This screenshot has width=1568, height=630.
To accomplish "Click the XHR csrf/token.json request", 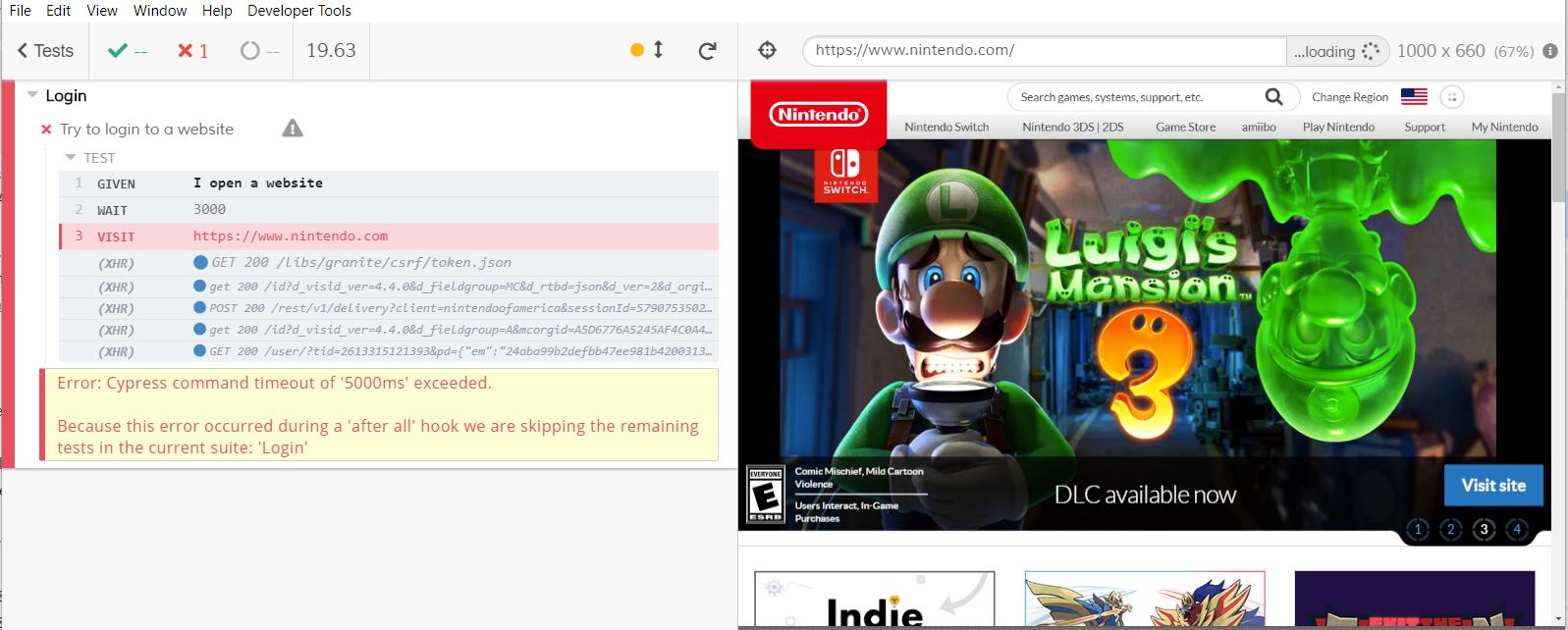I will tap(389, 263).
